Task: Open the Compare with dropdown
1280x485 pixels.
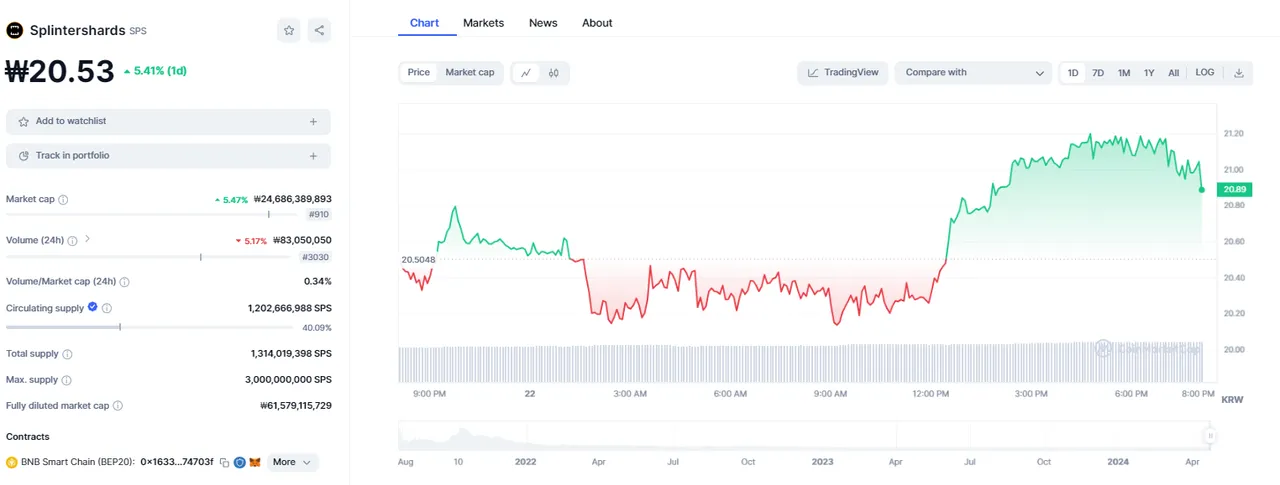Action: pyautogui.click(x=973, y=73)
